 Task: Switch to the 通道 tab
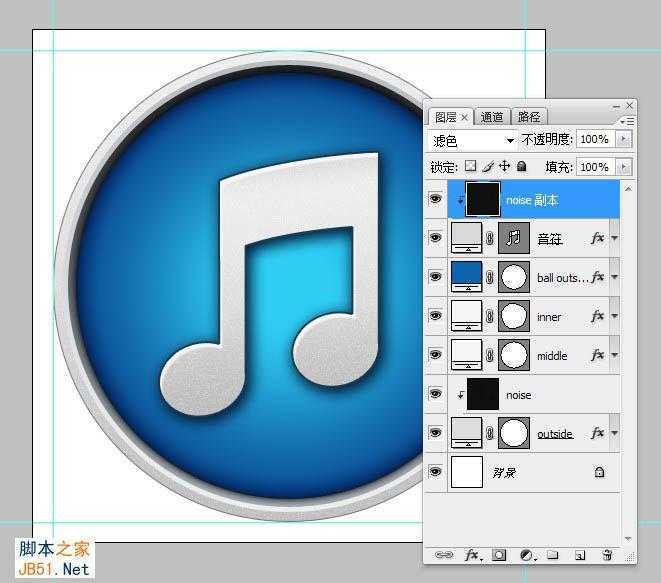[x=492, y=117]
